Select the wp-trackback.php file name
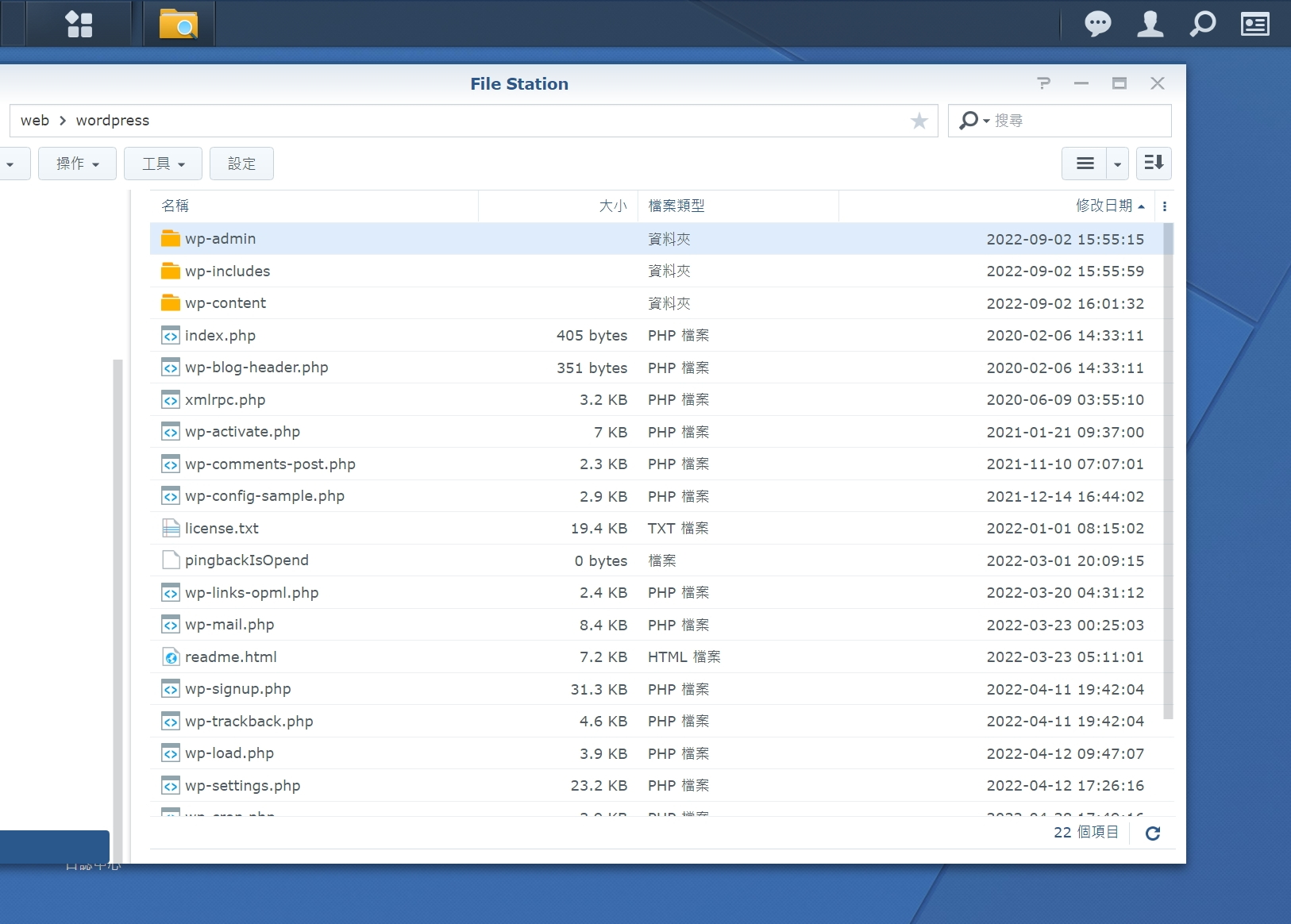This screenshot has width=1291, height=924. pos(249,721)
